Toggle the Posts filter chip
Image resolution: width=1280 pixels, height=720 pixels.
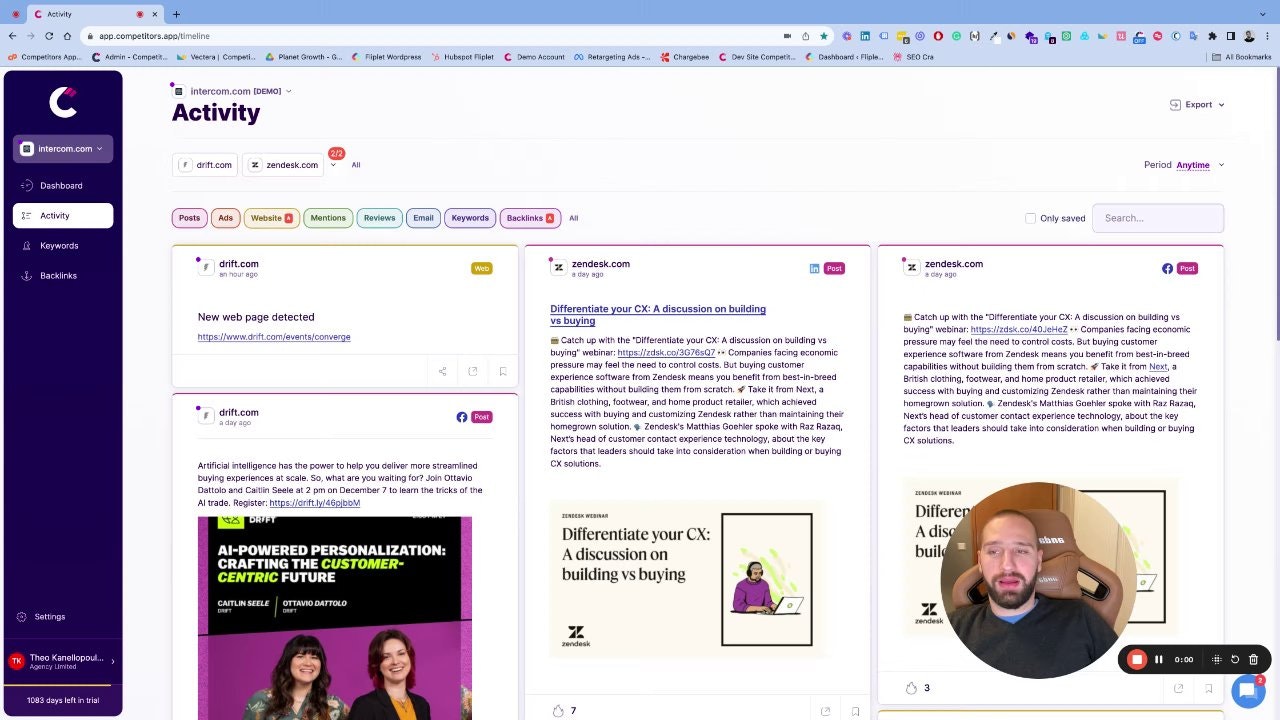(x=189, y=218)
